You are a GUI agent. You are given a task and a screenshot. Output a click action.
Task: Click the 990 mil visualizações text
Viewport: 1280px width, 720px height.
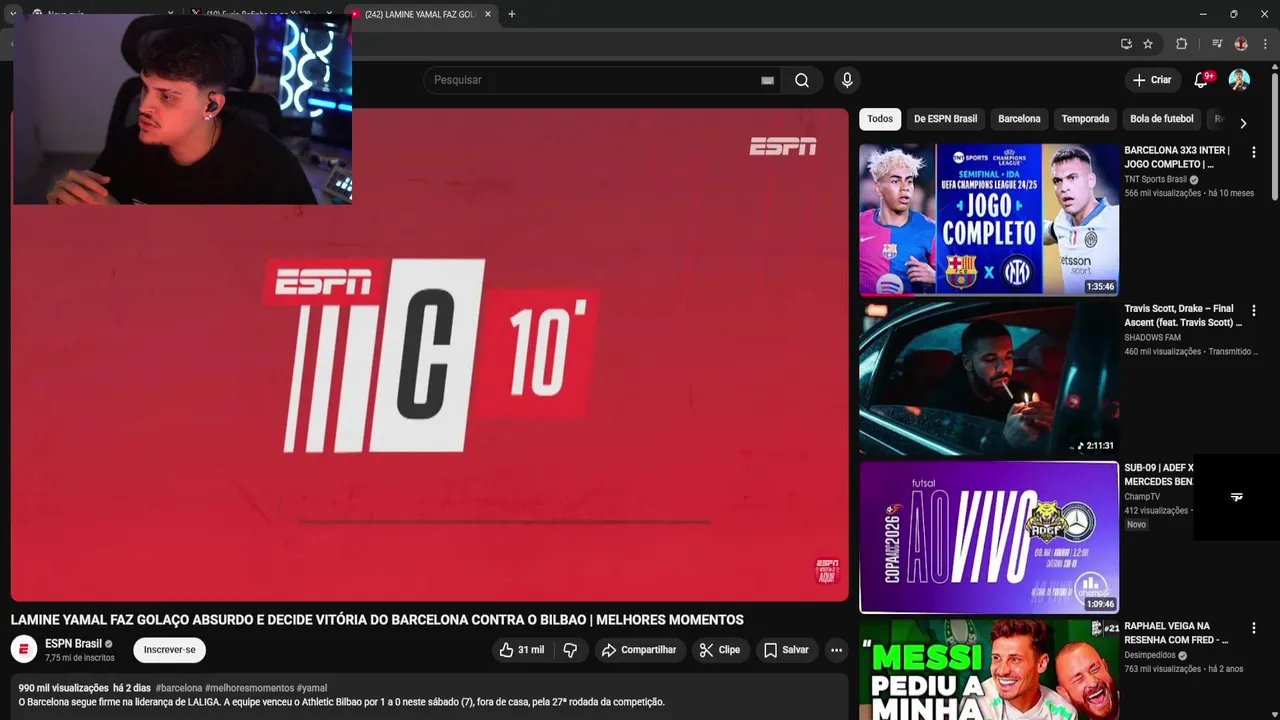pos(63,688)
